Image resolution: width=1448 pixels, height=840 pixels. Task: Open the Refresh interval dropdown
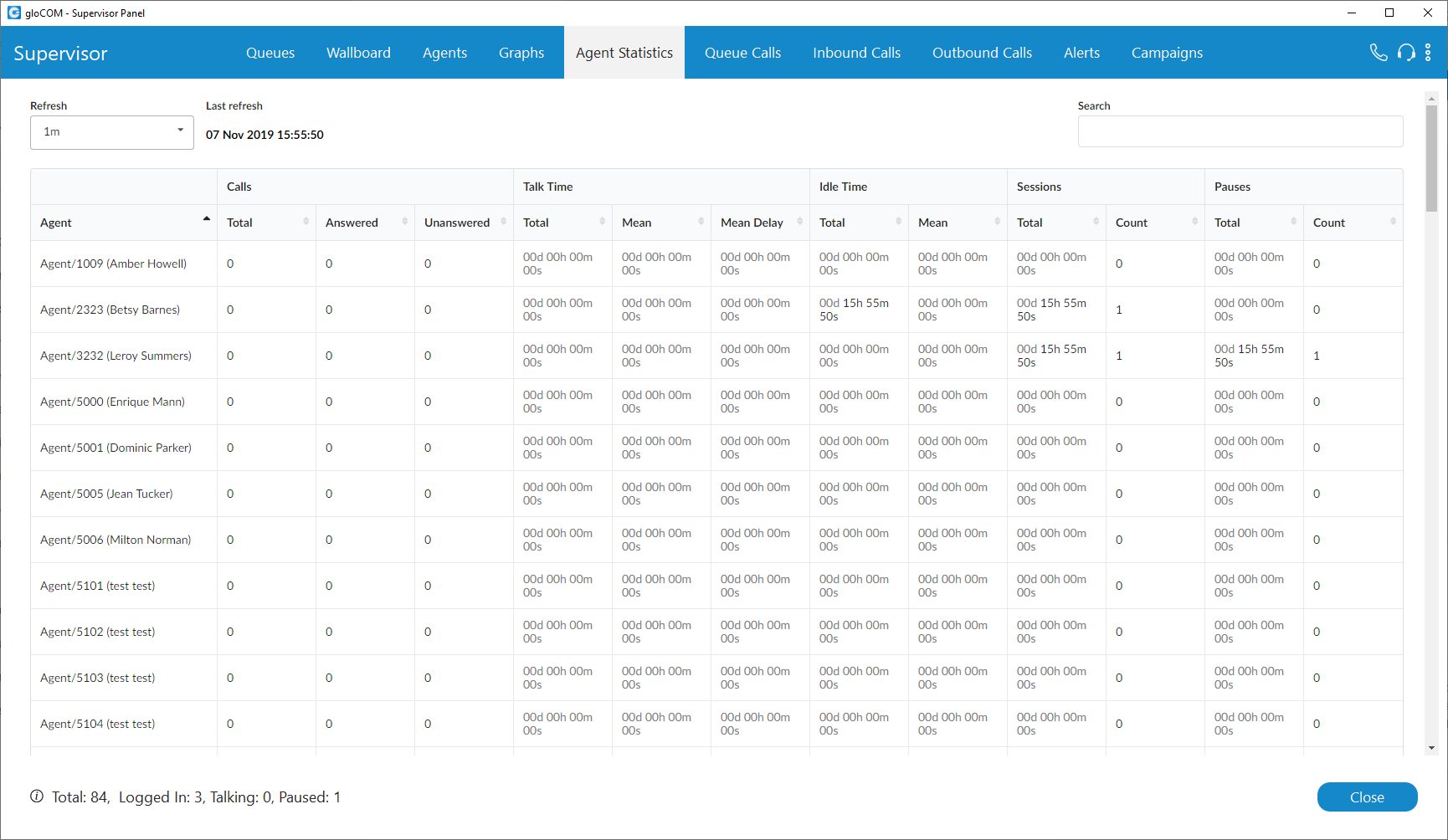[112, 132]
